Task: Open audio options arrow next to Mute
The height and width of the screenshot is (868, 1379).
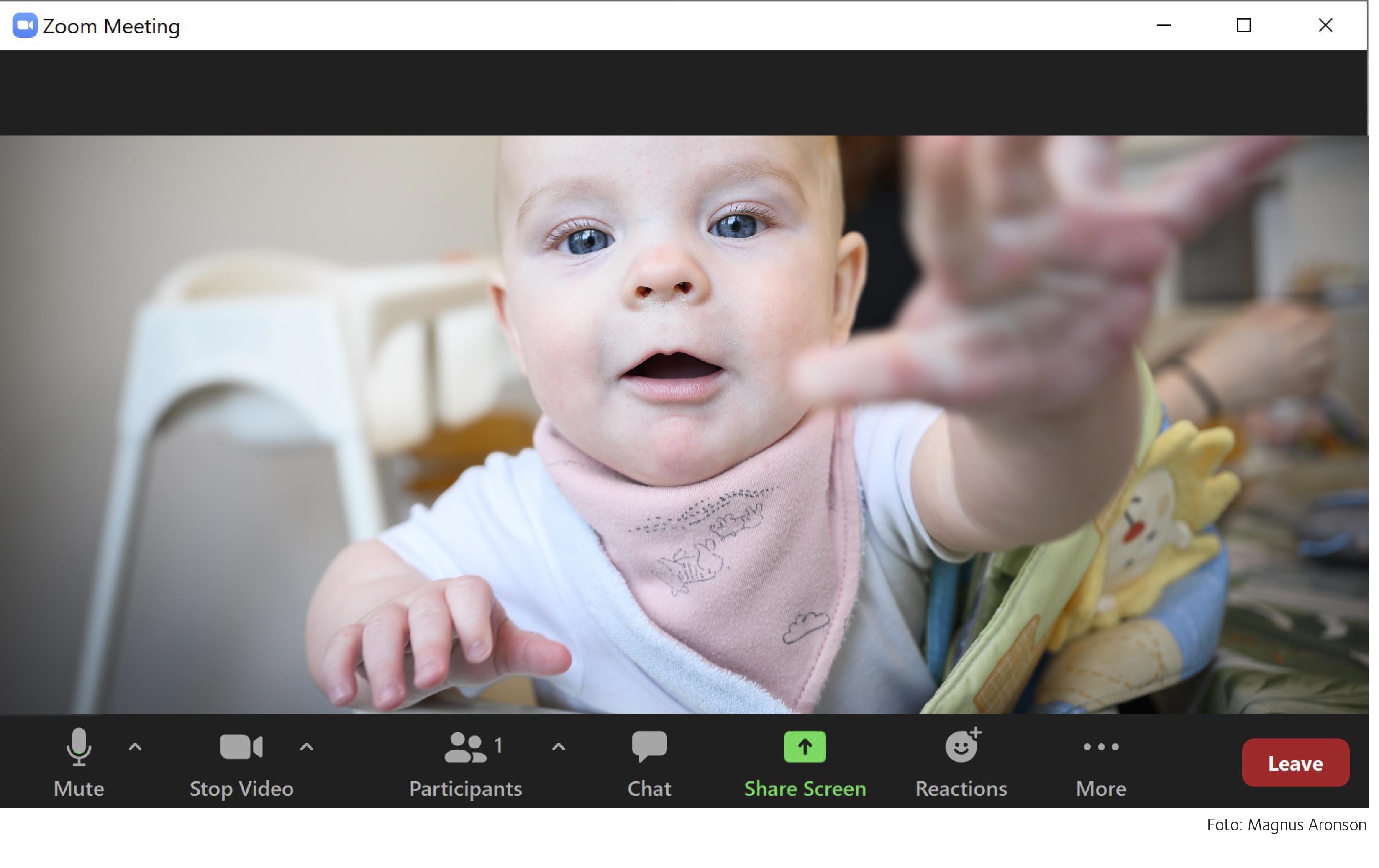Action: (x=135, y=748)
